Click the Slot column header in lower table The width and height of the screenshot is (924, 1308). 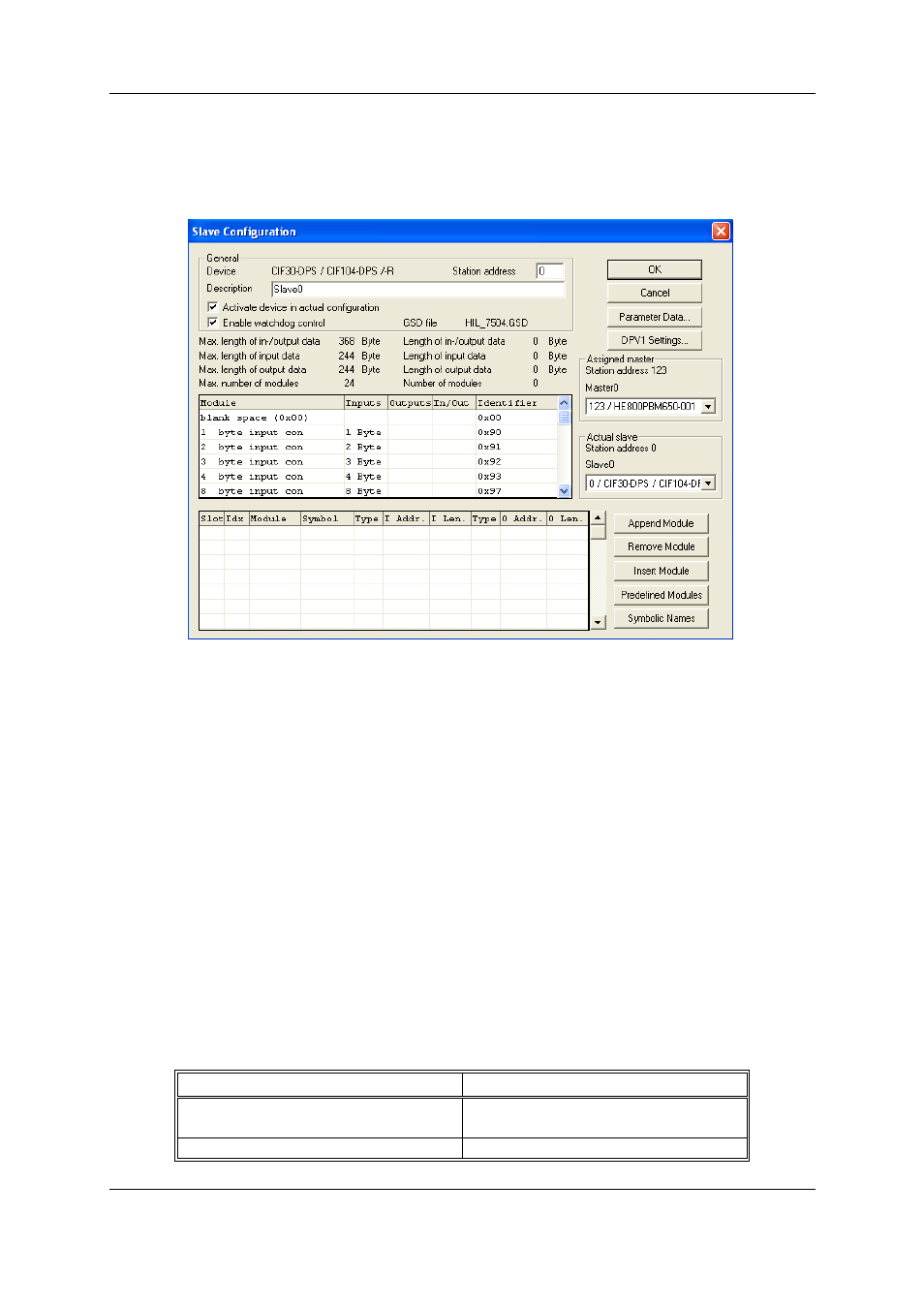211,518
